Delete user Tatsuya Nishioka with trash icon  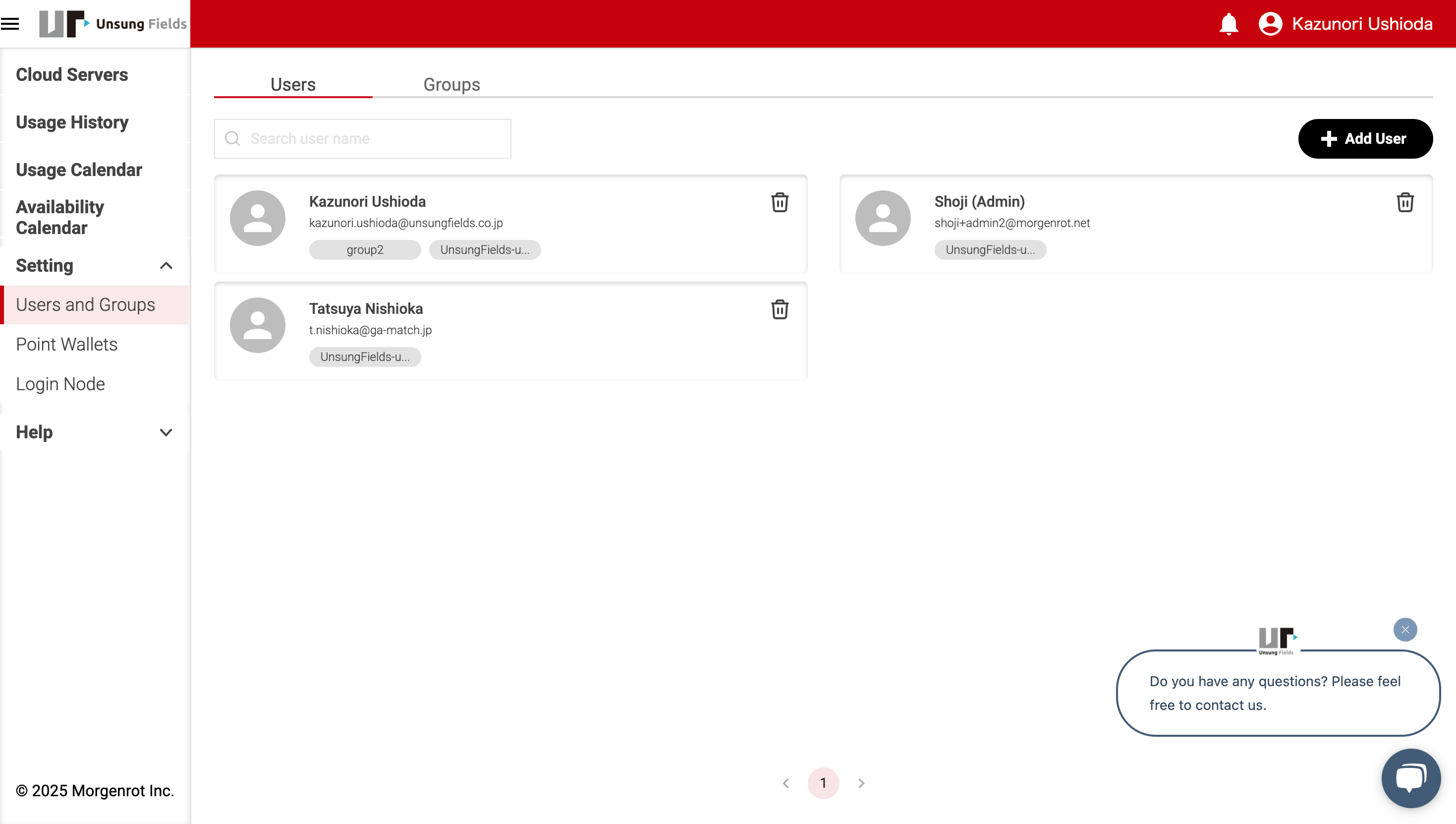point(780,309)
